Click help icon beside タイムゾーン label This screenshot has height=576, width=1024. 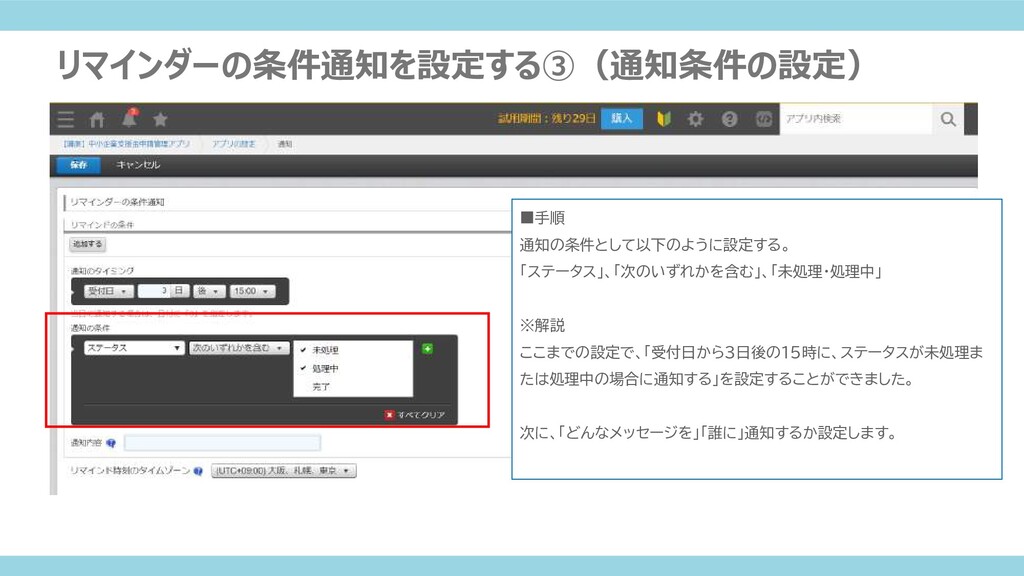coord(198,471)
